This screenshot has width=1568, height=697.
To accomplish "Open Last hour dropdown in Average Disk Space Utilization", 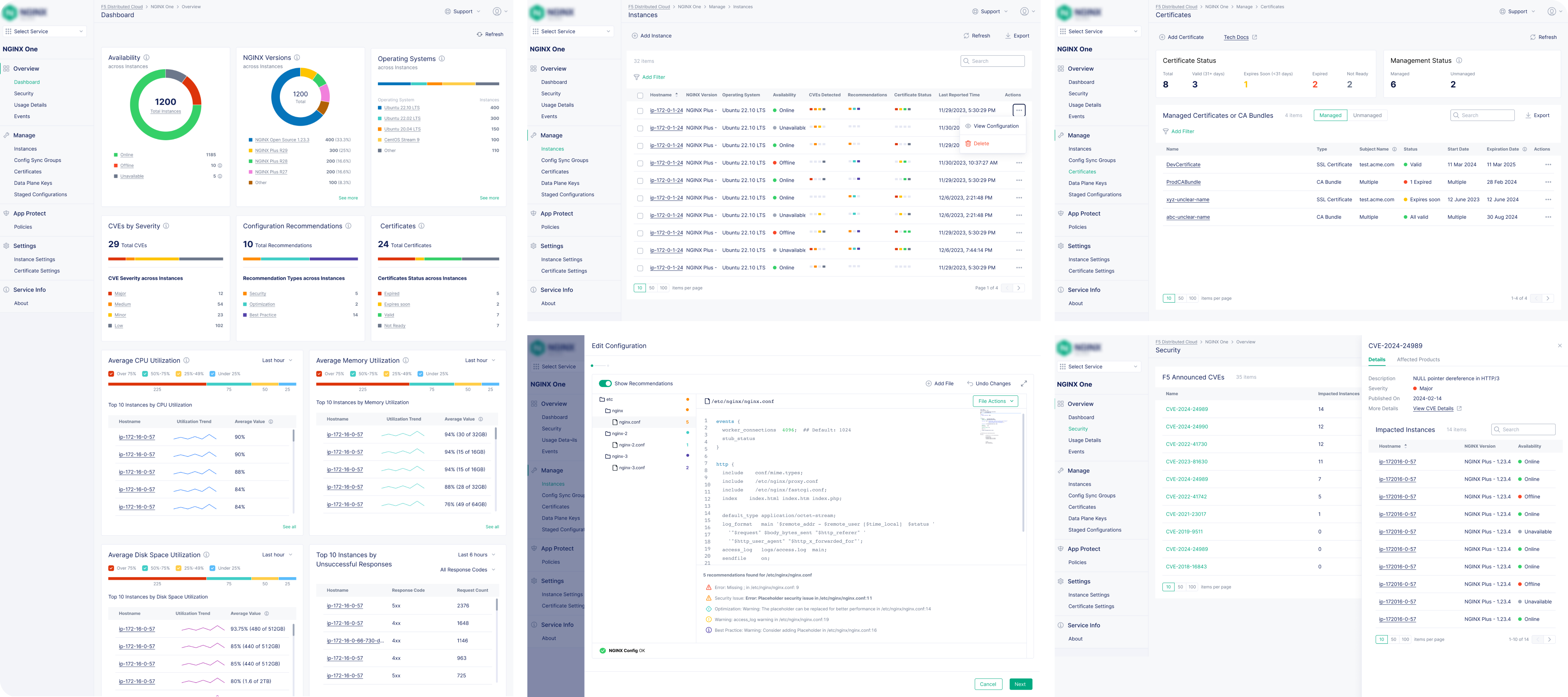I will [277, 555].
